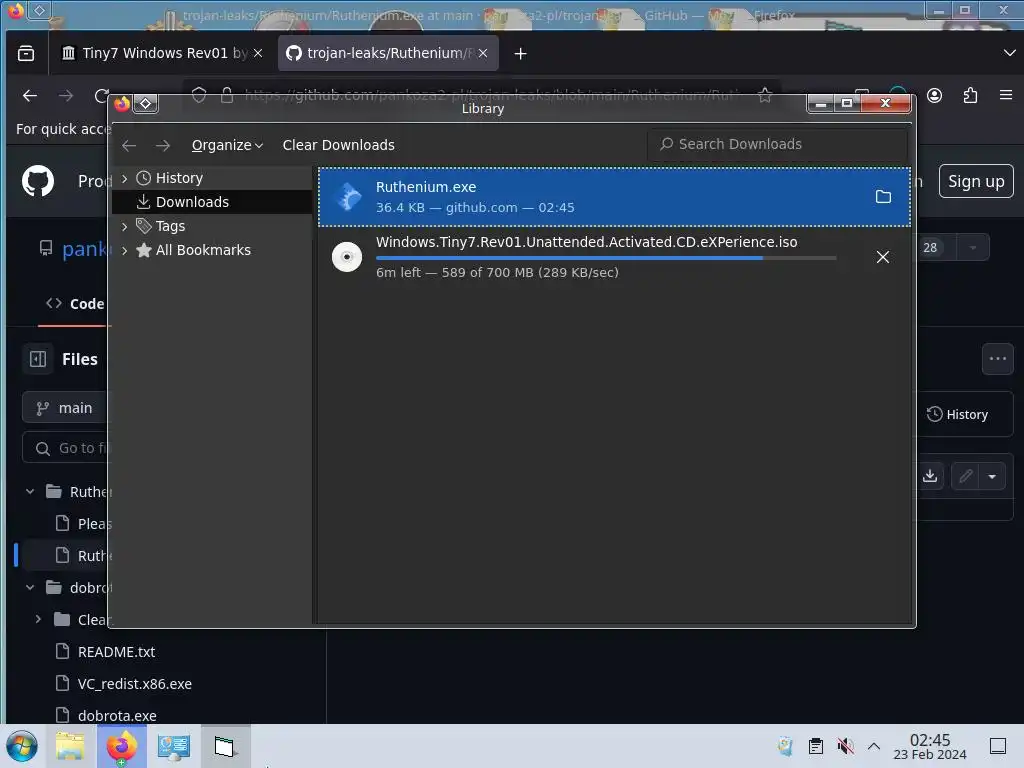
Task: Open Organize dropdown menu
Action: coord(227,145)
